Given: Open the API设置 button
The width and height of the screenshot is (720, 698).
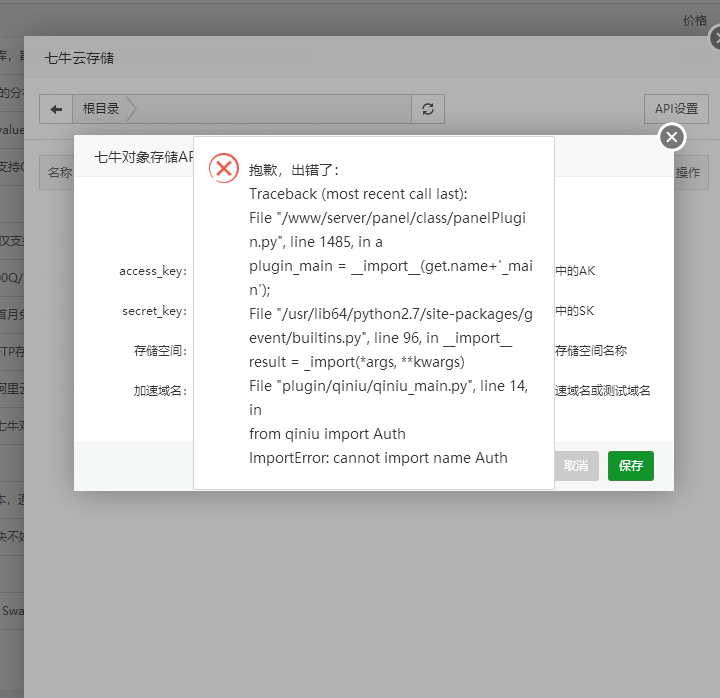Looking at the screenshot, I should [676, 109].
